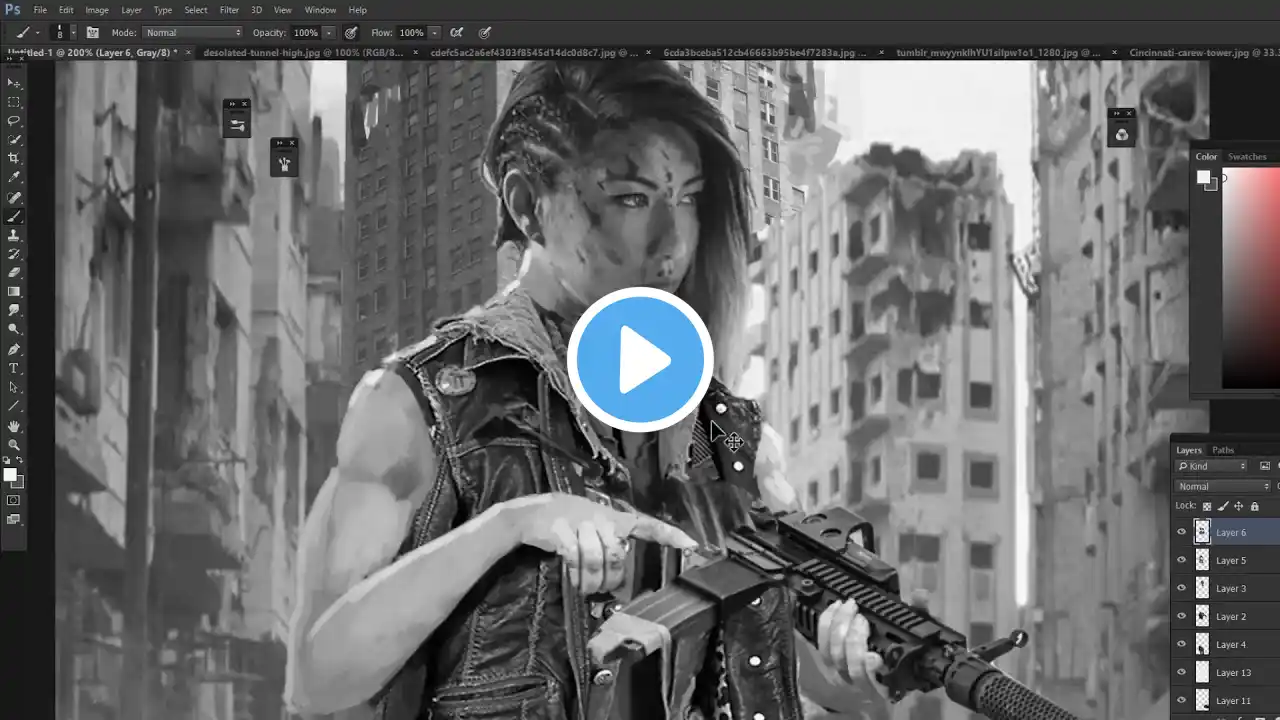Select the Hand tool

pos(14,427)
